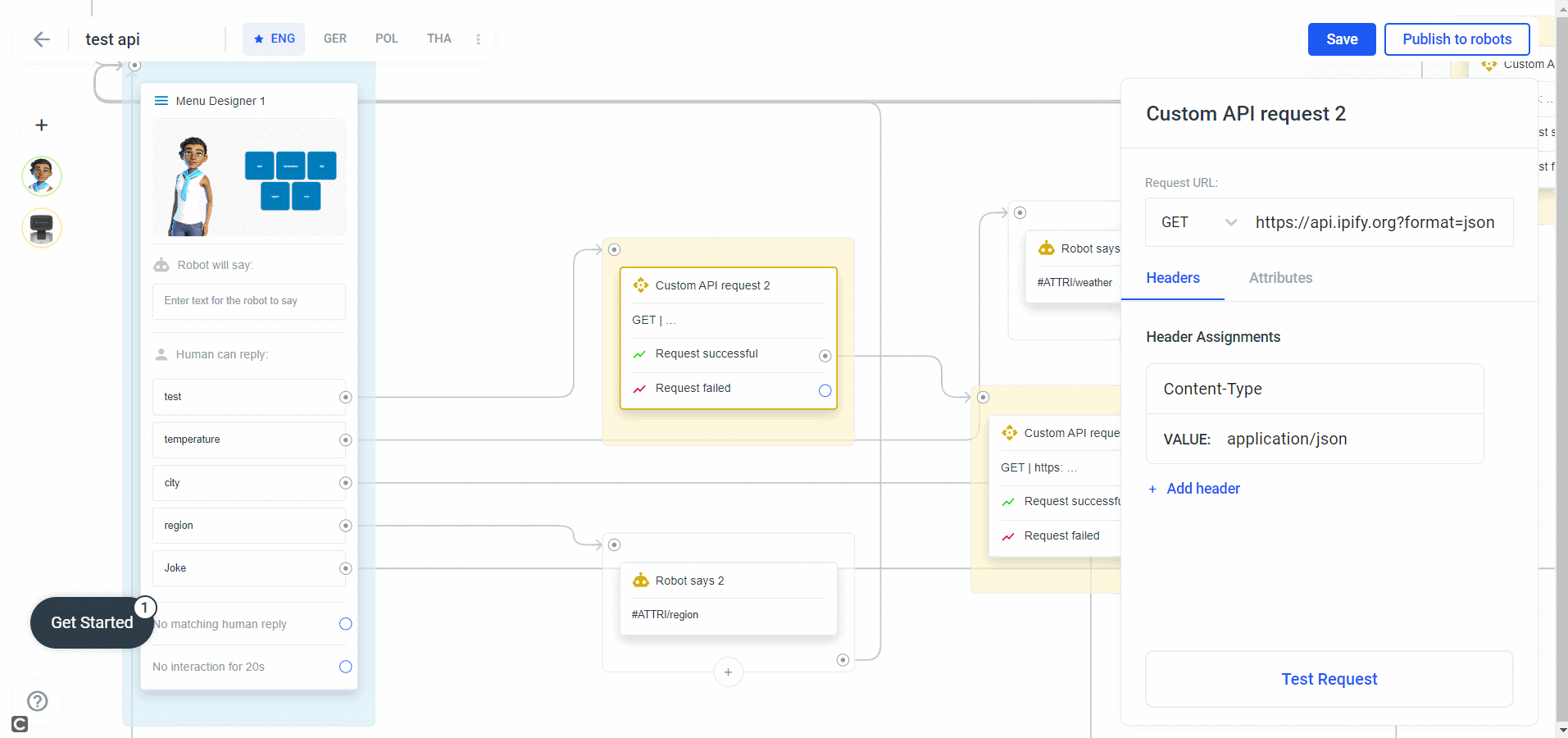
Task: Click the Add header link
Action: pos(1203,489)
